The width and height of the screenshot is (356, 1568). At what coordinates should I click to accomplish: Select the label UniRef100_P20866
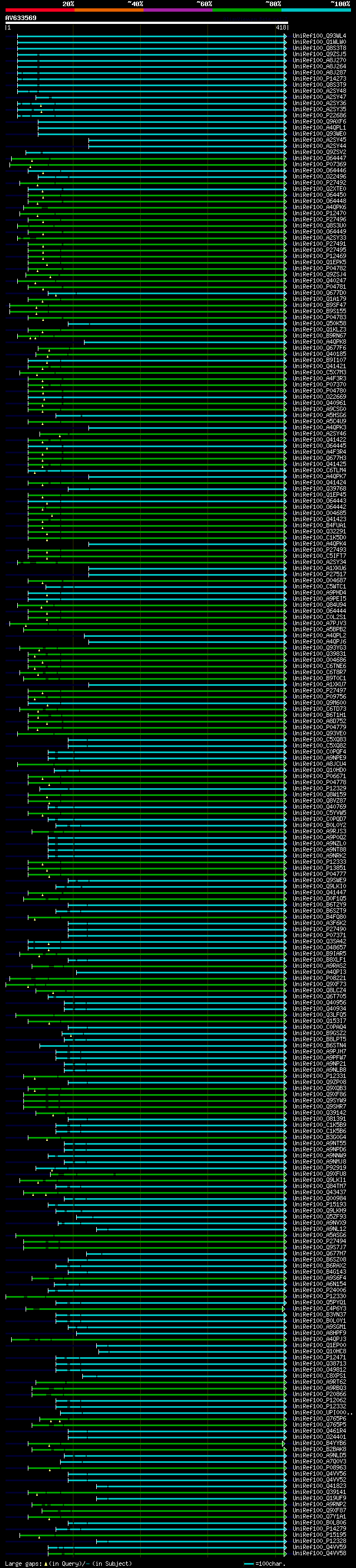tap(319, 1394)
